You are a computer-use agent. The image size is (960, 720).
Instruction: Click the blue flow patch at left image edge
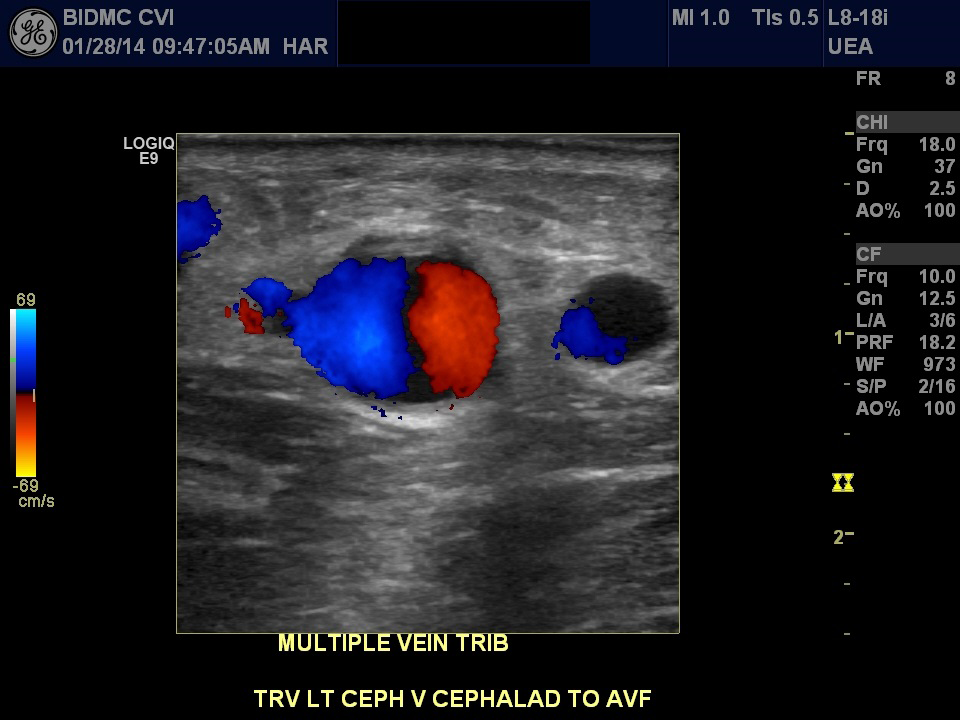[196, 228]
